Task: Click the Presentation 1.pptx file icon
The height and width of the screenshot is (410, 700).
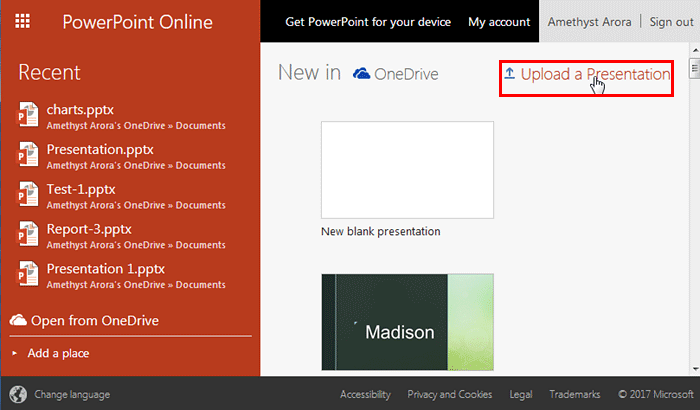Action: (27, 273)
